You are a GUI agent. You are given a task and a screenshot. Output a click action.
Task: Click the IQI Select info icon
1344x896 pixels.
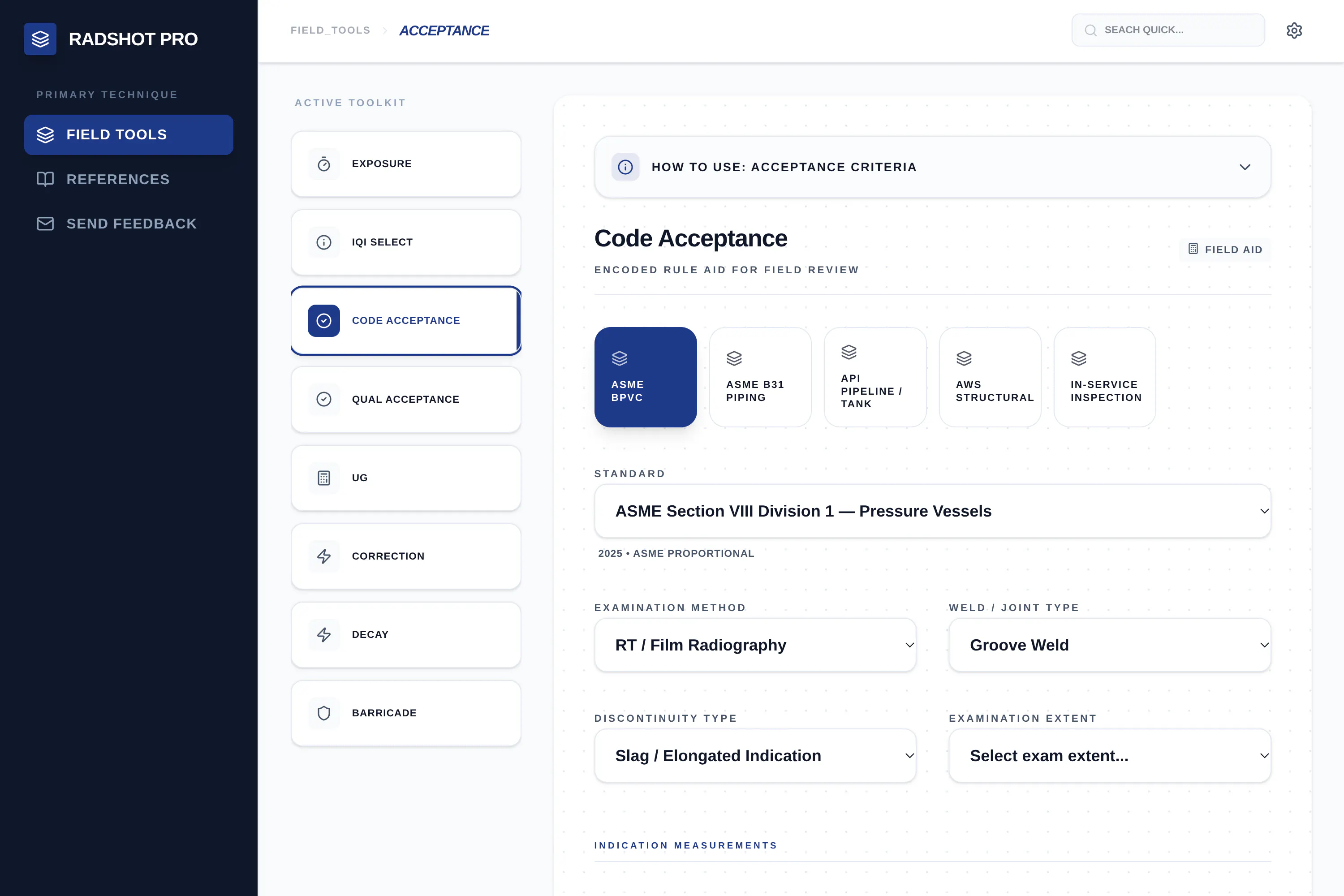pos(324,242)
